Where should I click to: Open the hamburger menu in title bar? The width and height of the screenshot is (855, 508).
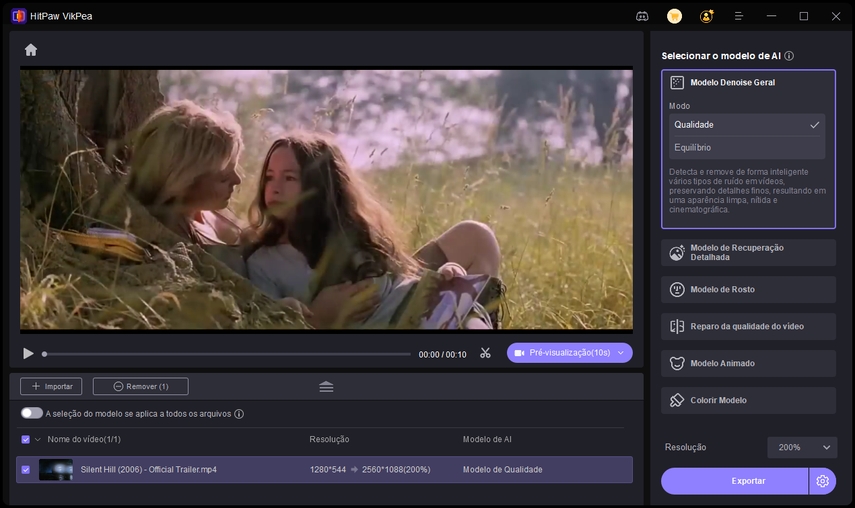[x=739, y=16]
